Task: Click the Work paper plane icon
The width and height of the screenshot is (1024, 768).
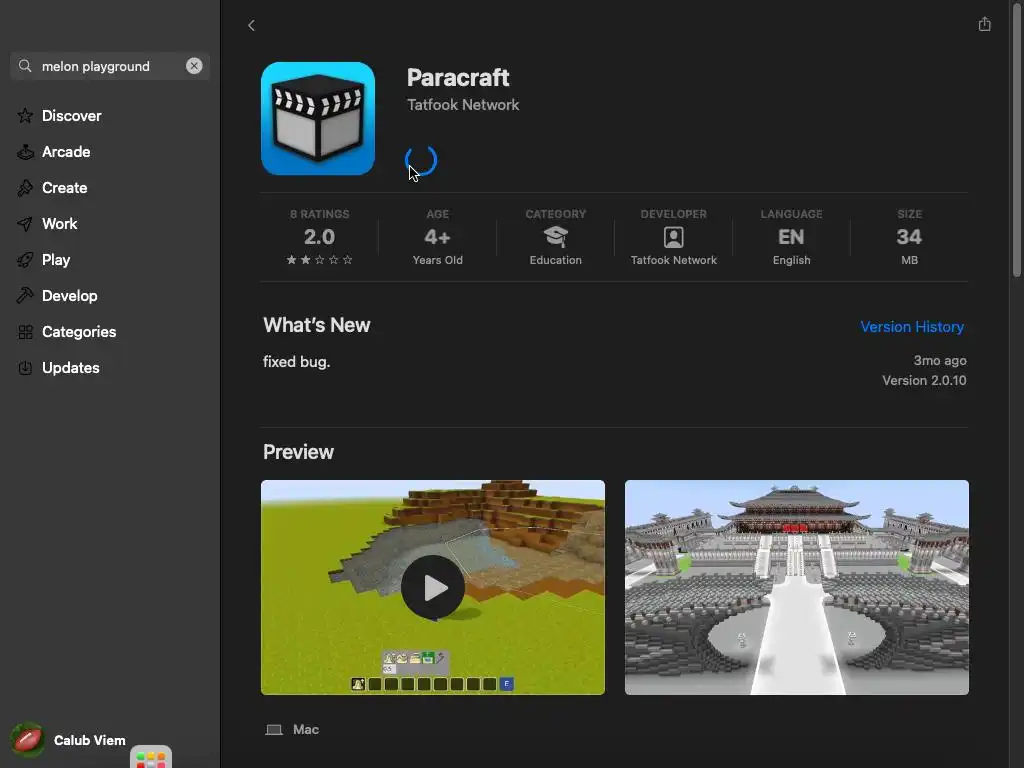Action: 25,224
